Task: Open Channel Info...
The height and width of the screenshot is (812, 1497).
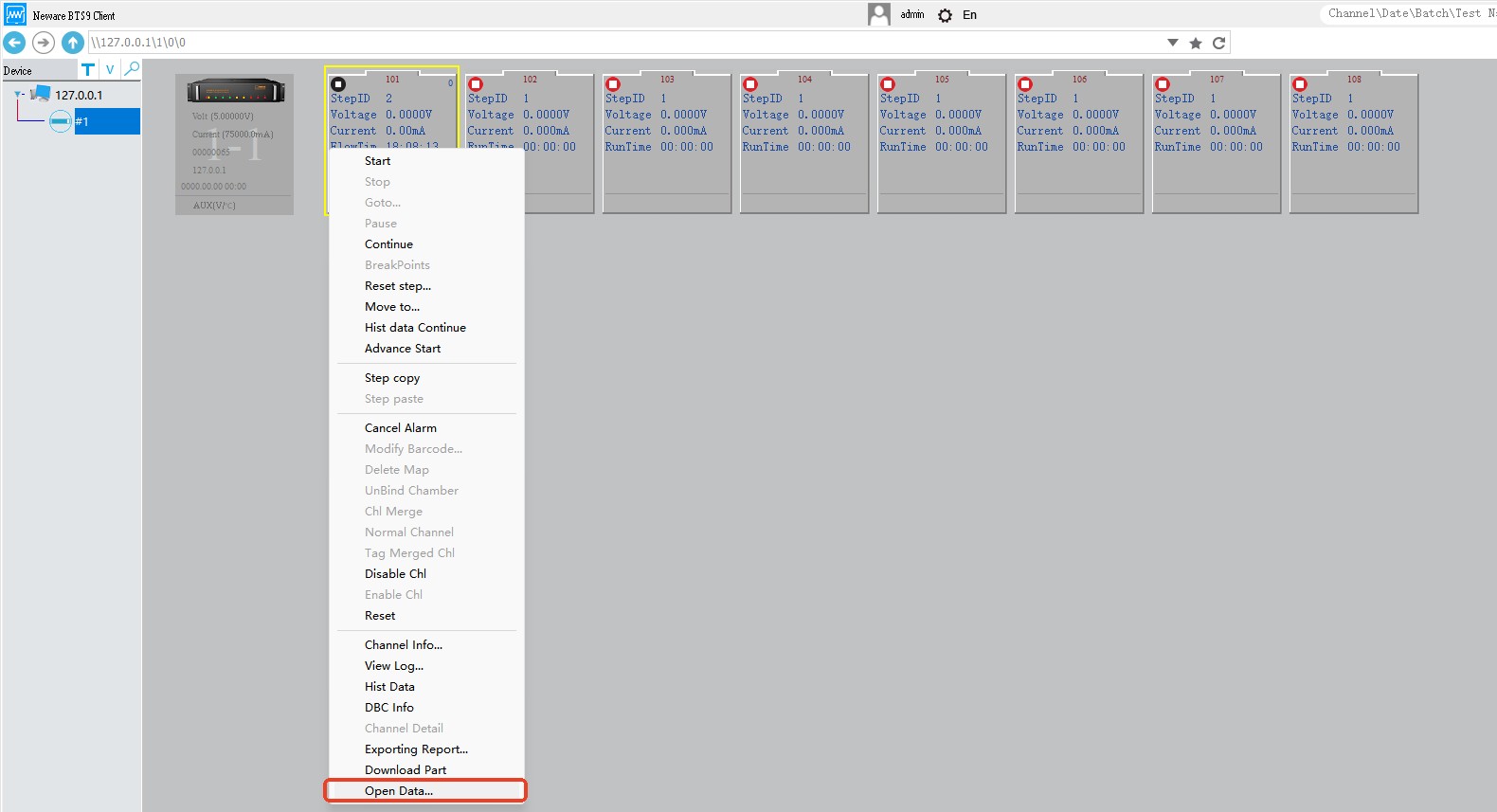Action: tap(426, 645)
